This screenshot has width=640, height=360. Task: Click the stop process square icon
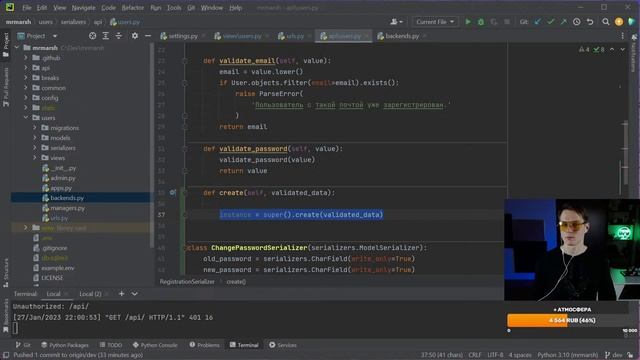pos(507,22)
